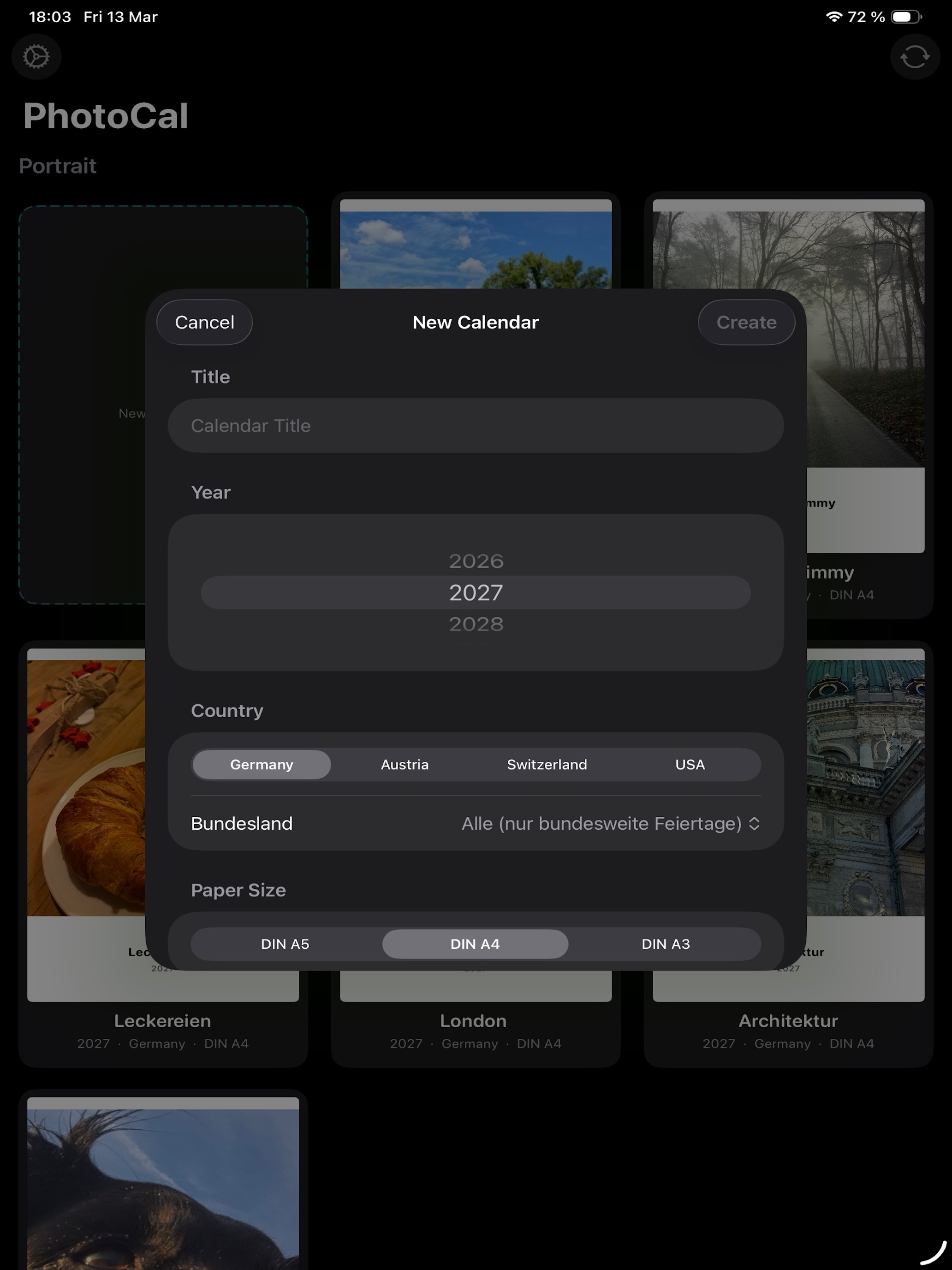Screen dimensions: 952x1270
Task: Choose USA as country
Action: (690, 764)
